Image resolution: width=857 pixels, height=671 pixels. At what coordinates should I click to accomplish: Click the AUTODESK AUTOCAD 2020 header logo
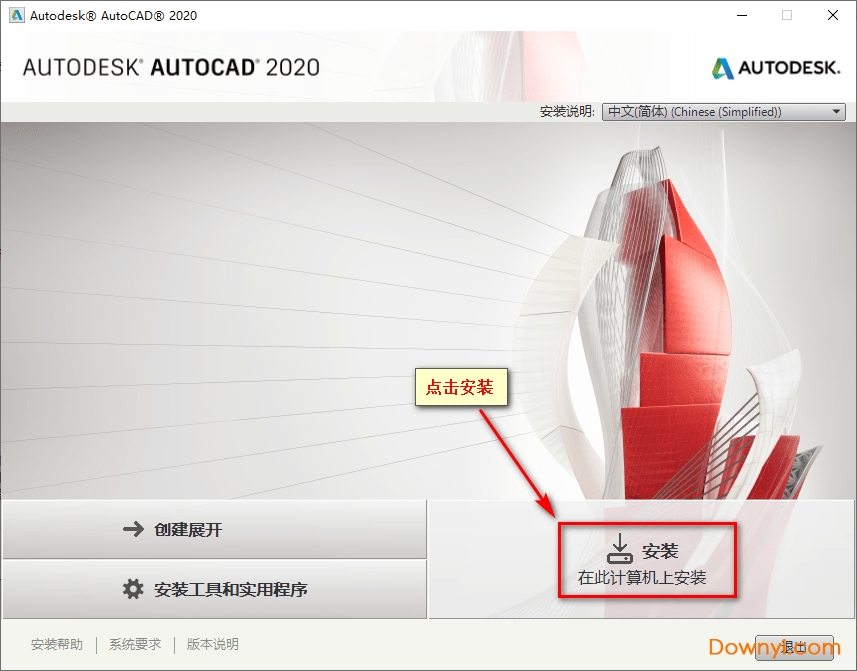[171, 67]
